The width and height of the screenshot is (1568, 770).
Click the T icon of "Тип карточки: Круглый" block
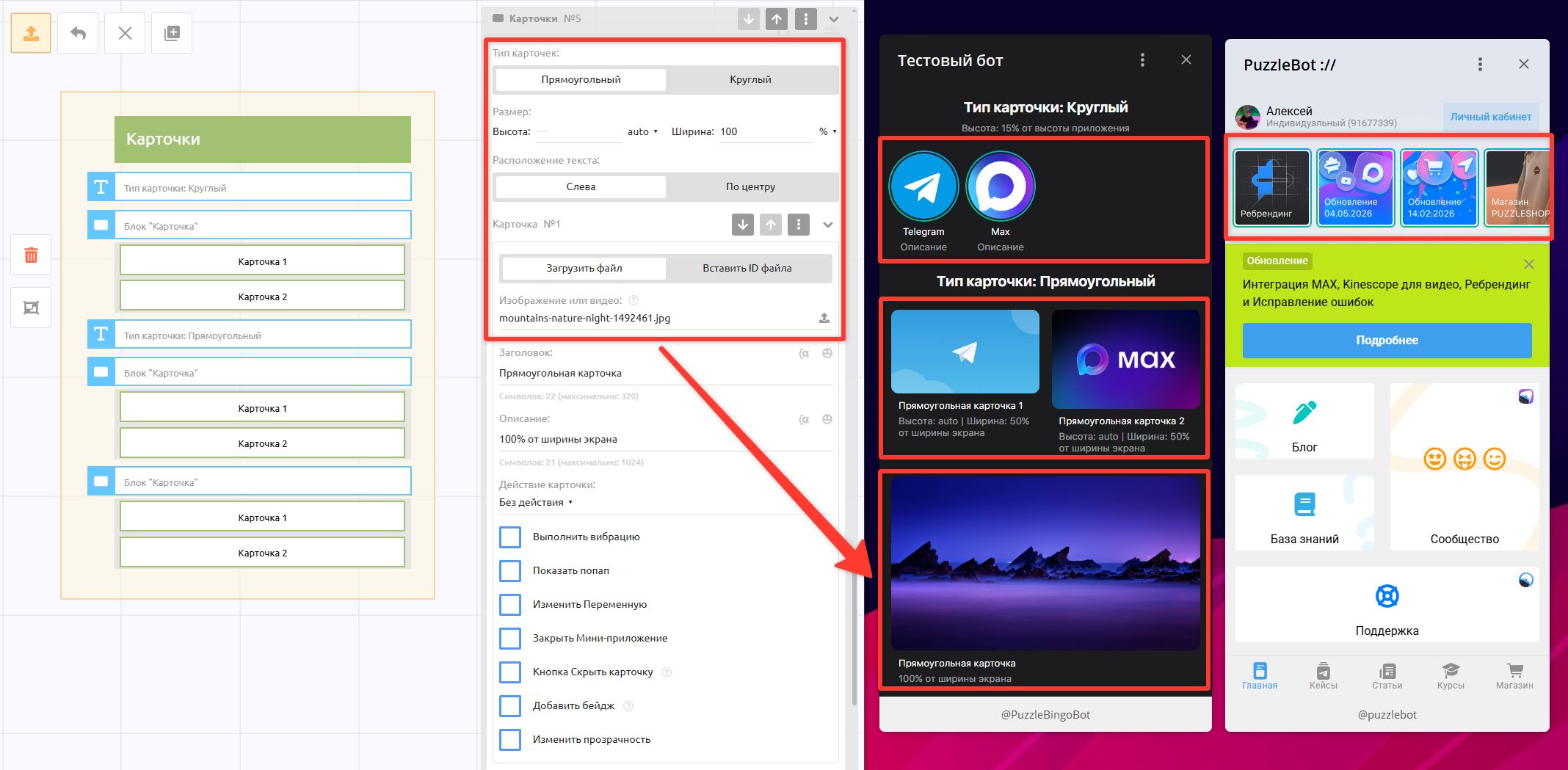click(101, 187)
